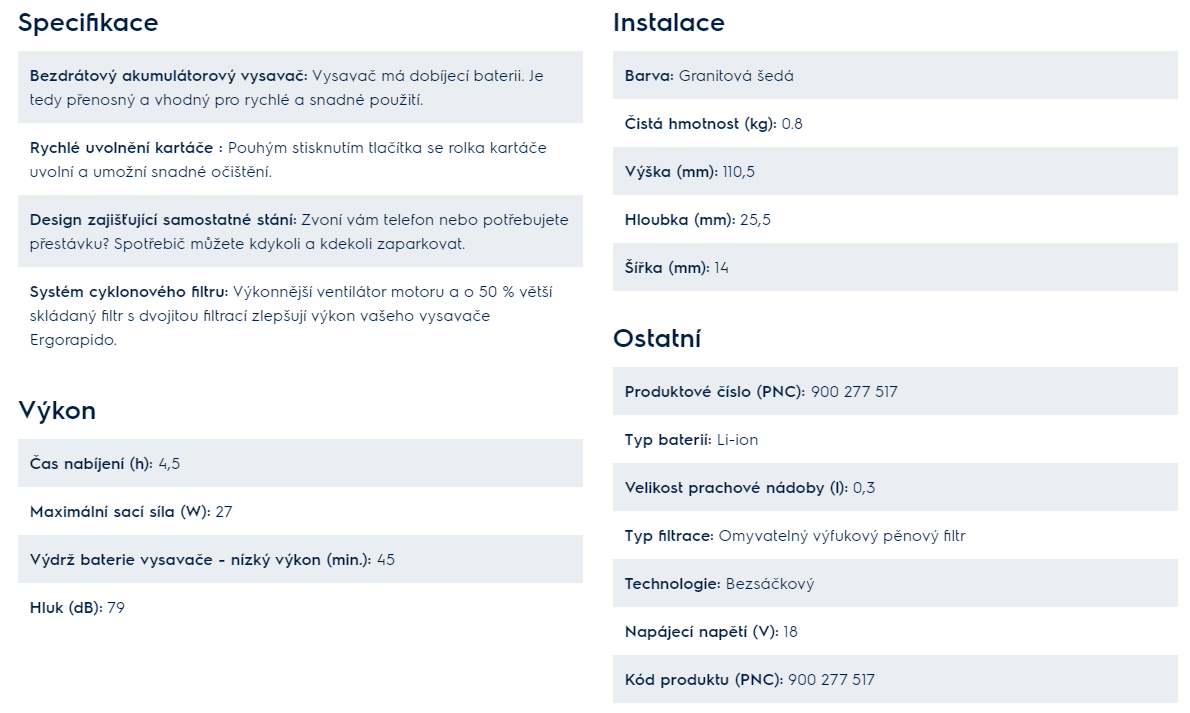Select the Barva Granitová šedá row
The width and height of the screenshot is (1190, 713).
pyautogui.click(x=896, y=75)
